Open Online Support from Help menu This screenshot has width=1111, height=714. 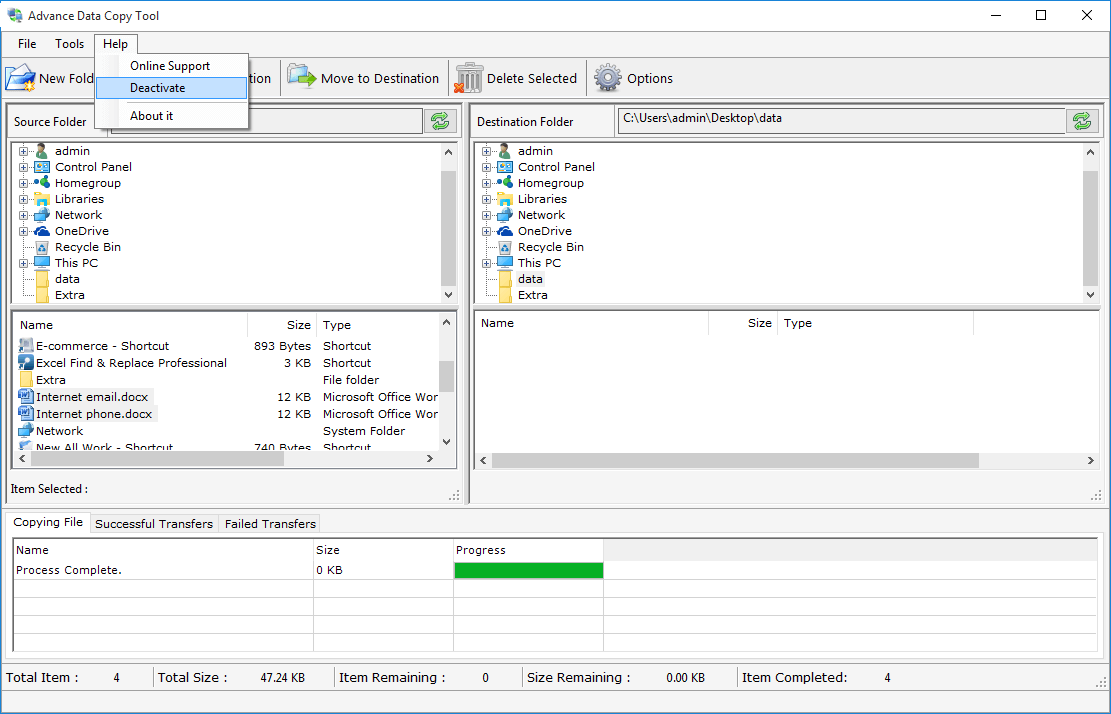click(x=170, y=66)
